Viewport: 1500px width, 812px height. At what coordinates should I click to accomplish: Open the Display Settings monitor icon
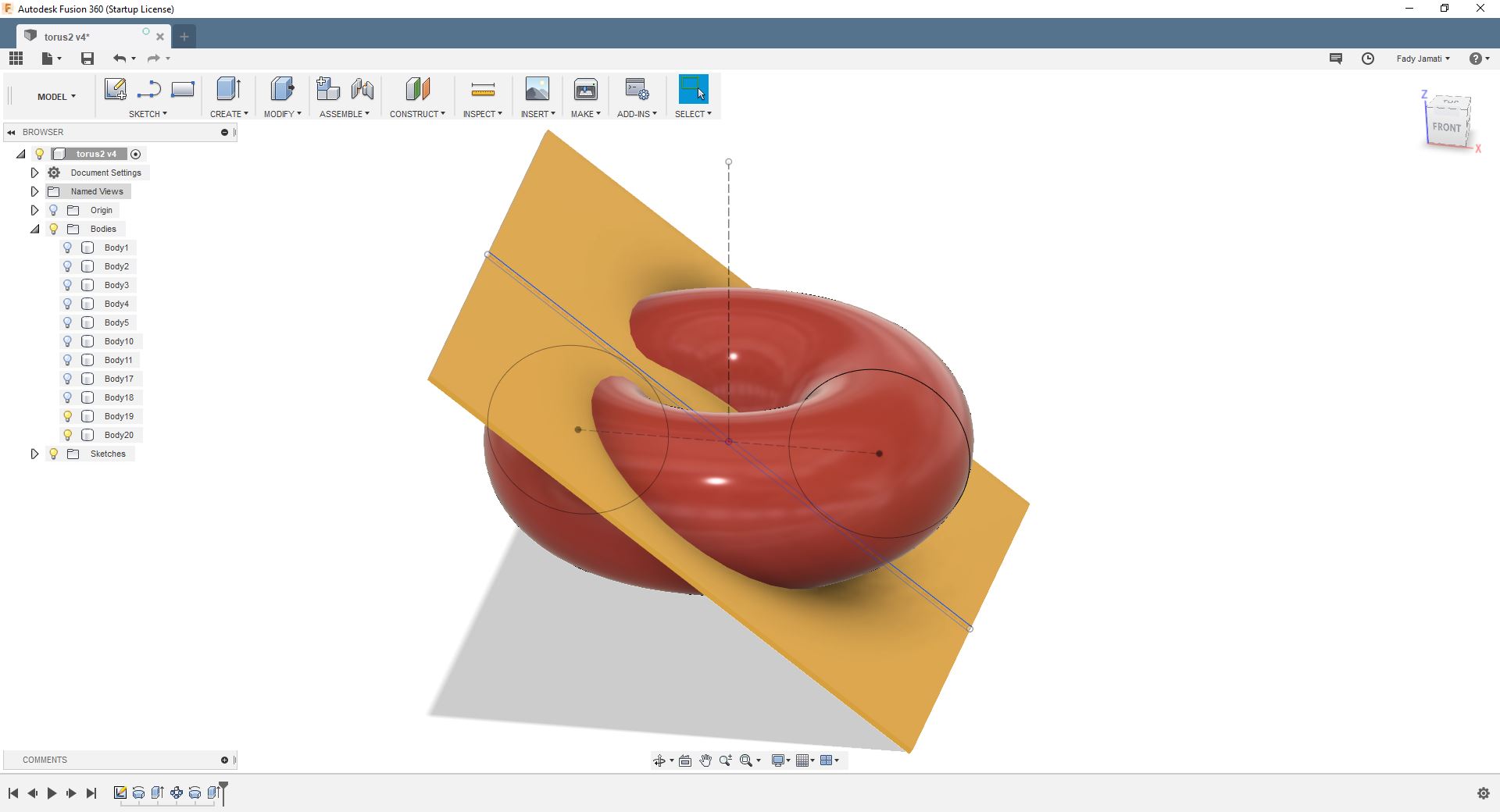[778, 760]
